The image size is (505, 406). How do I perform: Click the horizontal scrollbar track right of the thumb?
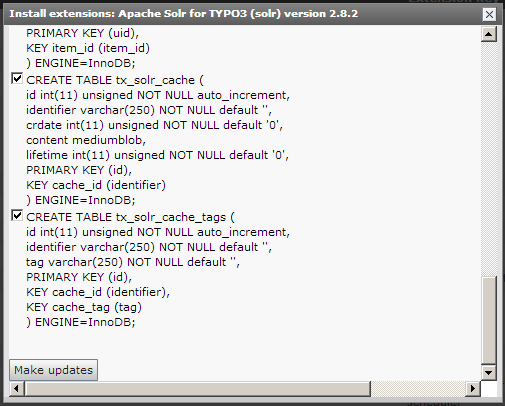418,388
